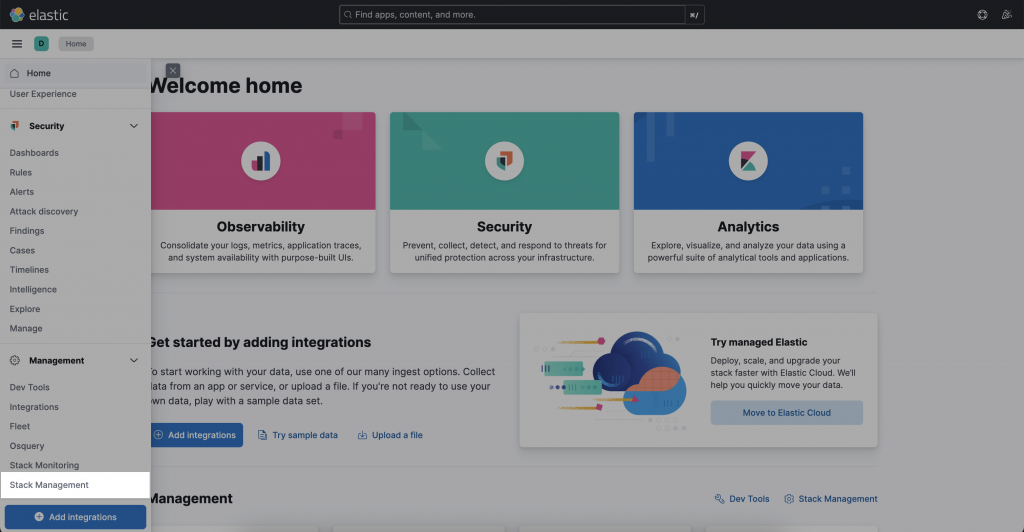Screen dimensions: 1024x532
Task: Click the sidebar Add integrations button
Action: pyautogui.click(x=75, y=517)
